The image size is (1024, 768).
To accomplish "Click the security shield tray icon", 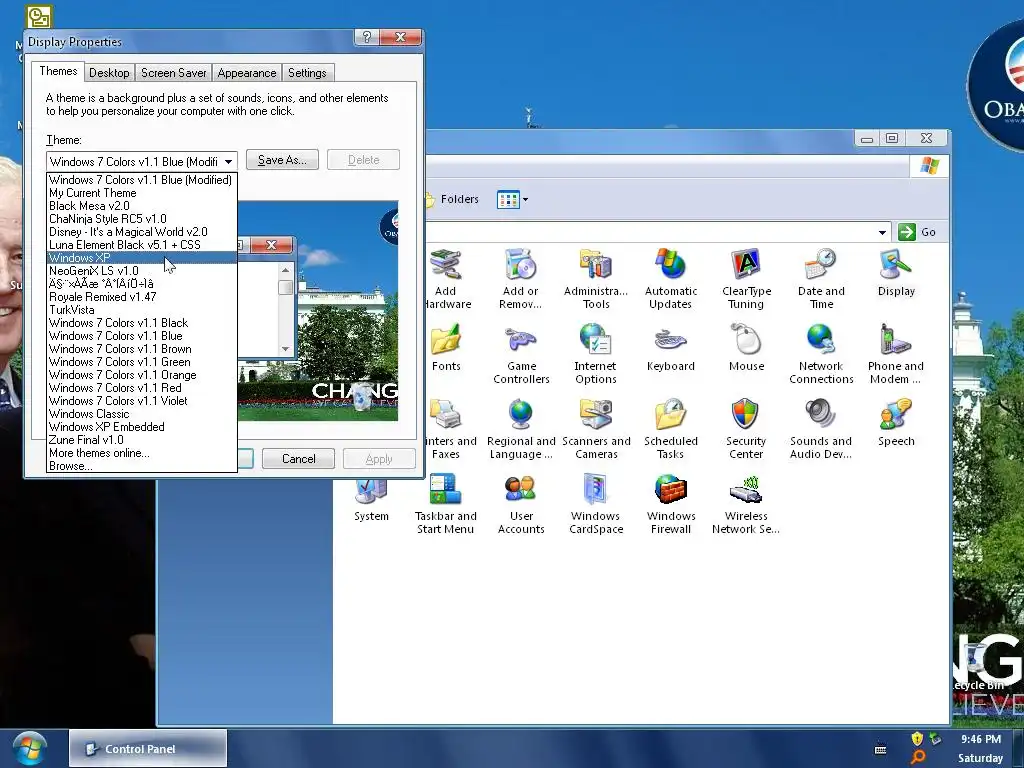I will pos(918,739).
